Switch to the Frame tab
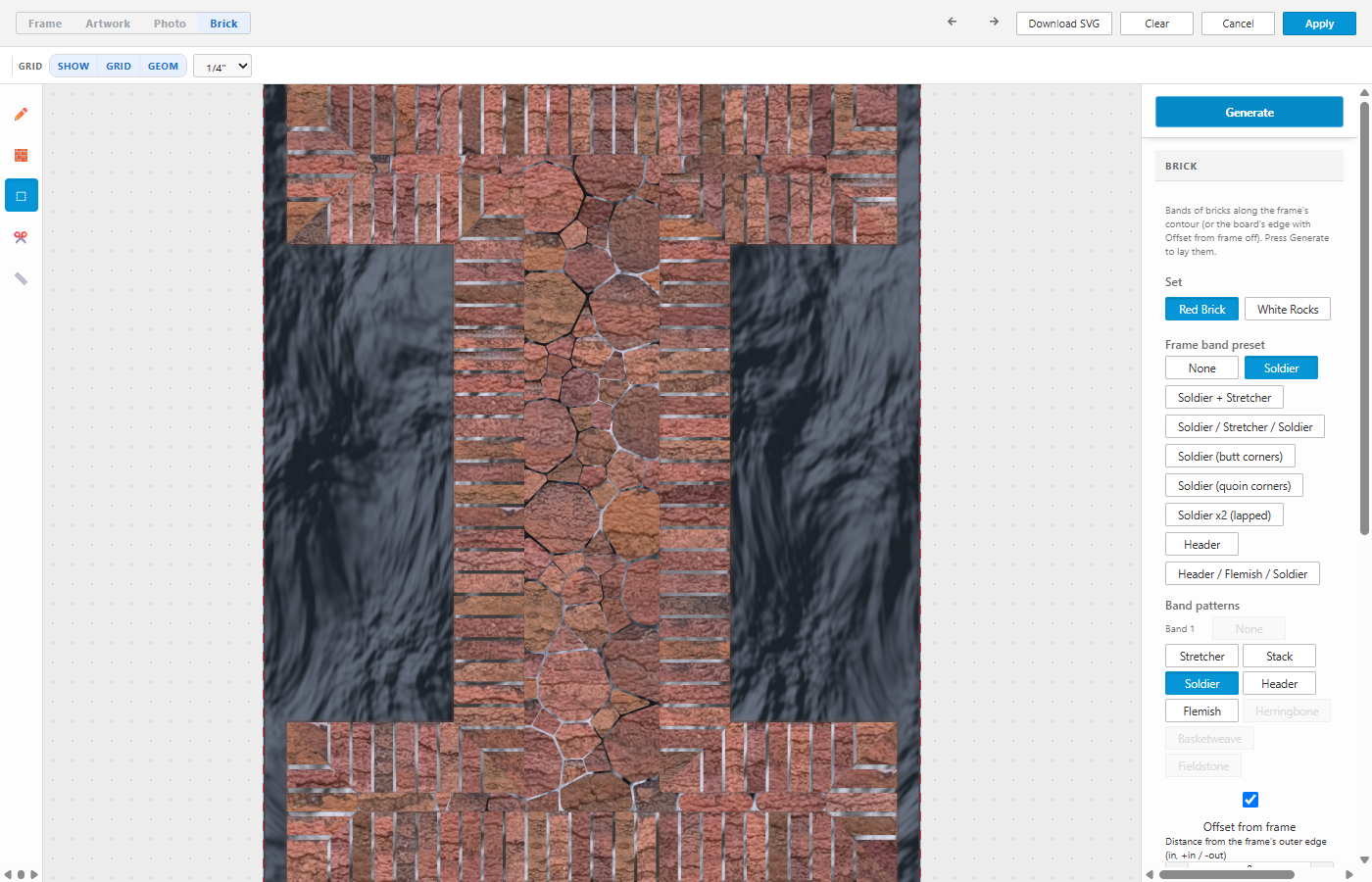 pyautogui.click(x=45, y=24)
